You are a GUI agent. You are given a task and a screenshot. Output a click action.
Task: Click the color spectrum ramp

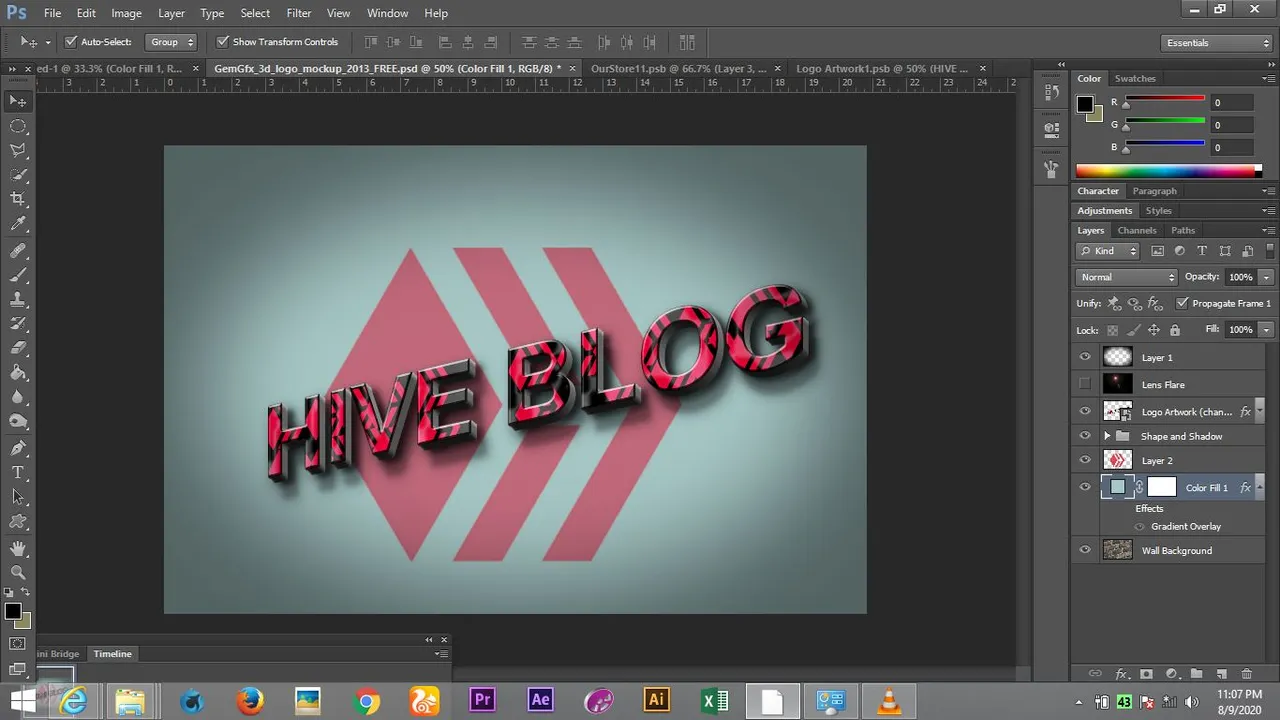click(x=1168, y=171)
